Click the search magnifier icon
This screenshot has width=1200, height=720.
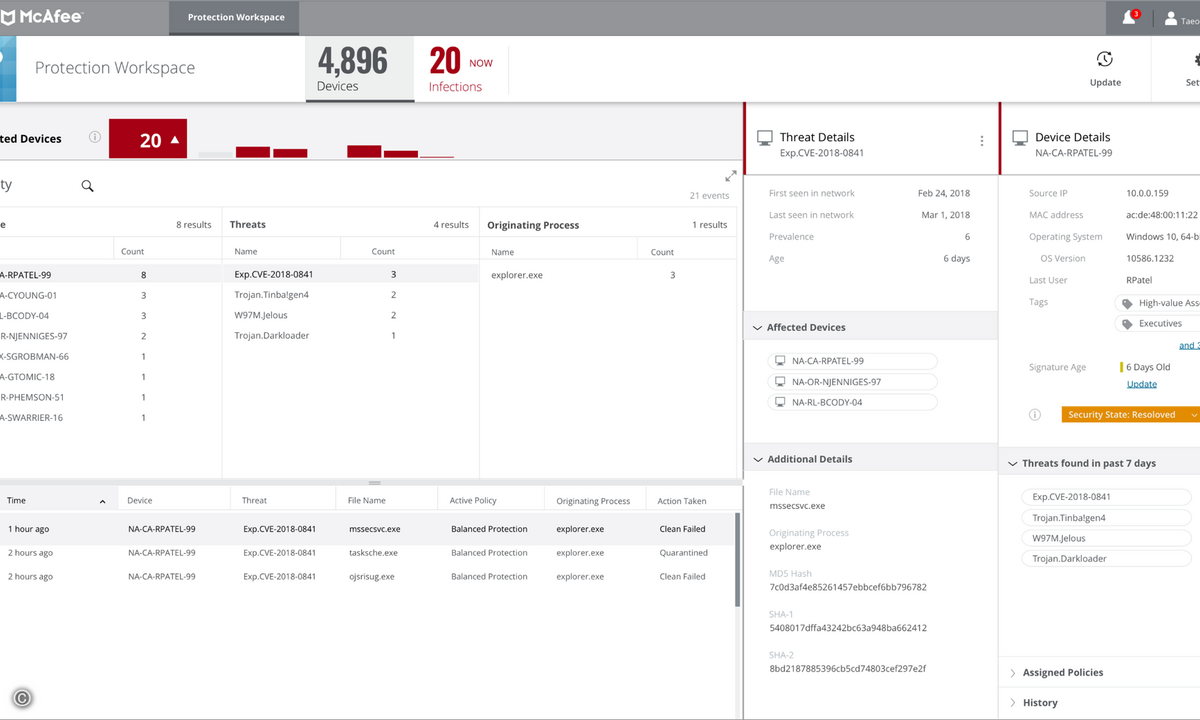coord(87,186)
